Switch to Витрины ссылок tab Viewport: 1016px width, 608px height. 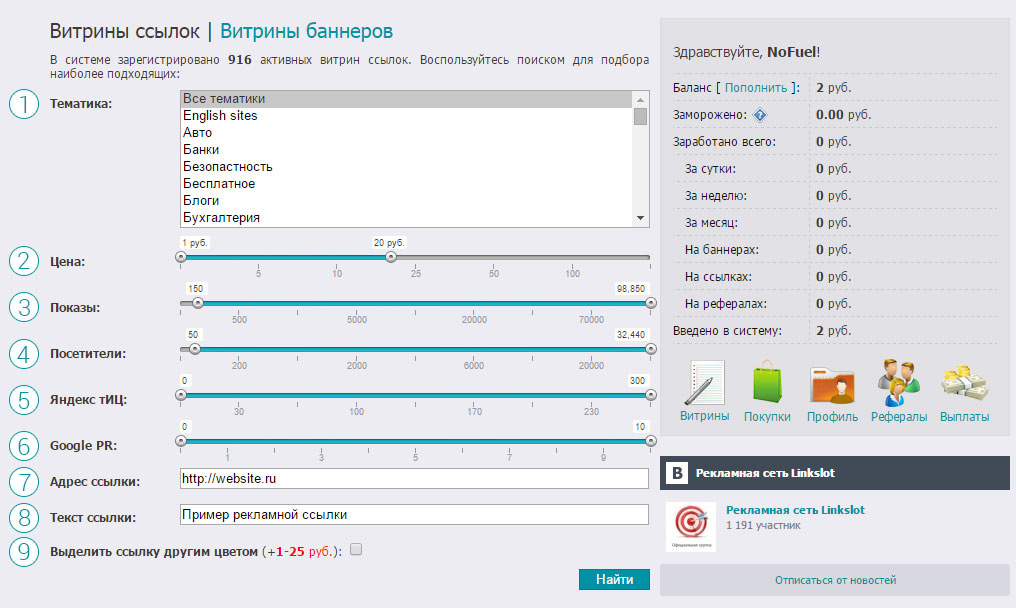[x=125, y=31]
